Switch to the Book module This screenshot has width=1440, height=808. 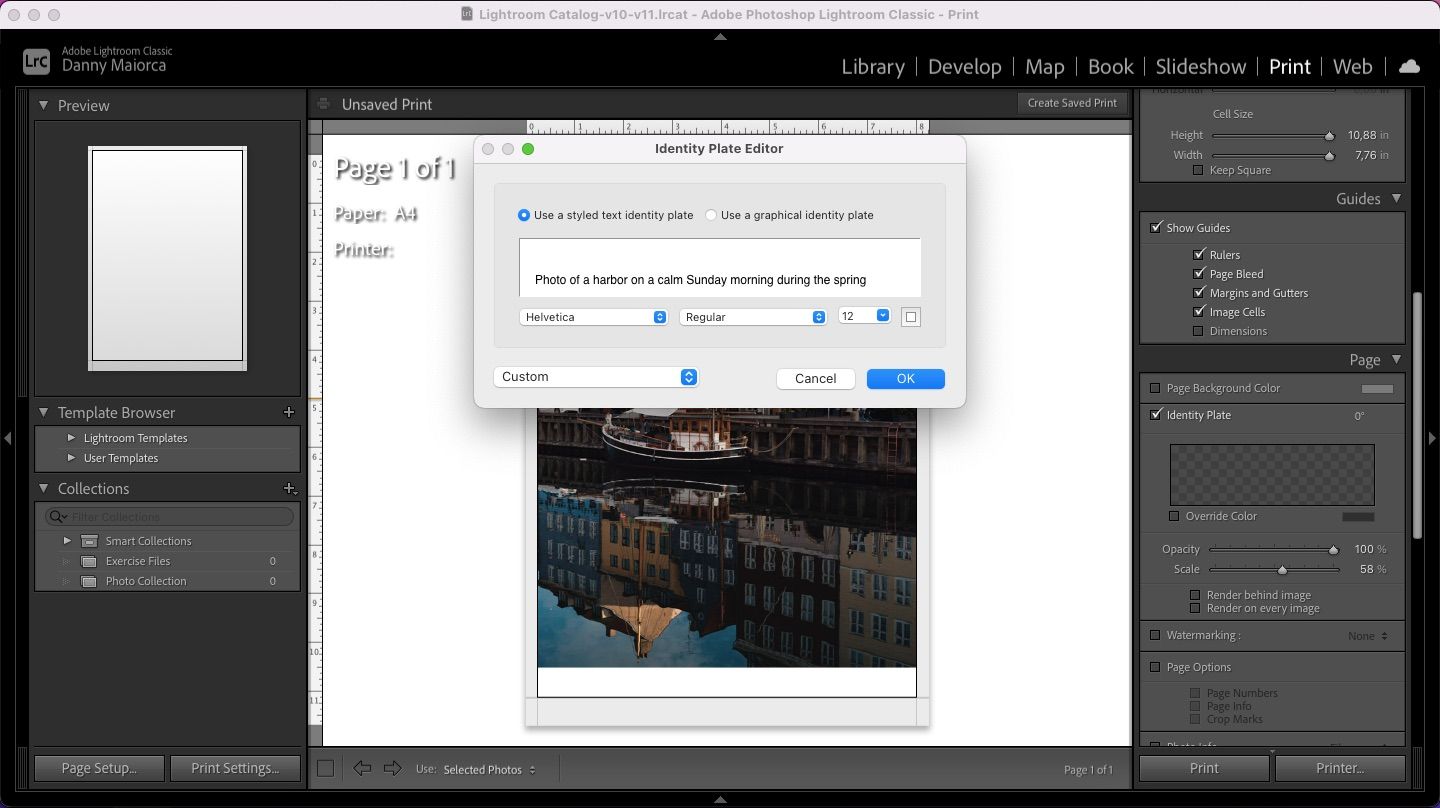coord(1110,66)
